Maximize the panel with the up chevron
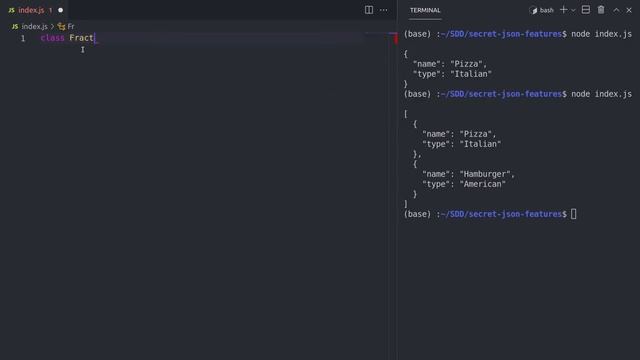 tap(616, 10)
